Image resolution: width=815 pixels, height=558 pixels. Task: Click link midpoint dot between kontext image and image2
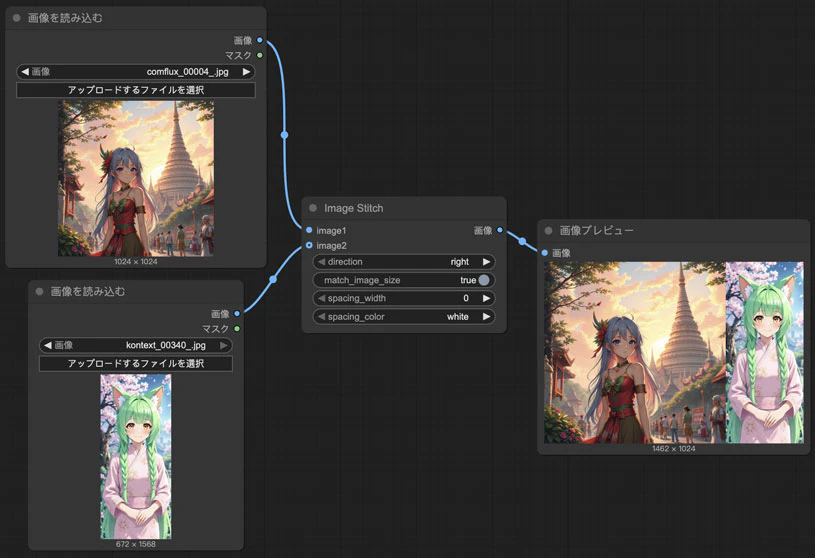[x=273, y=280]
